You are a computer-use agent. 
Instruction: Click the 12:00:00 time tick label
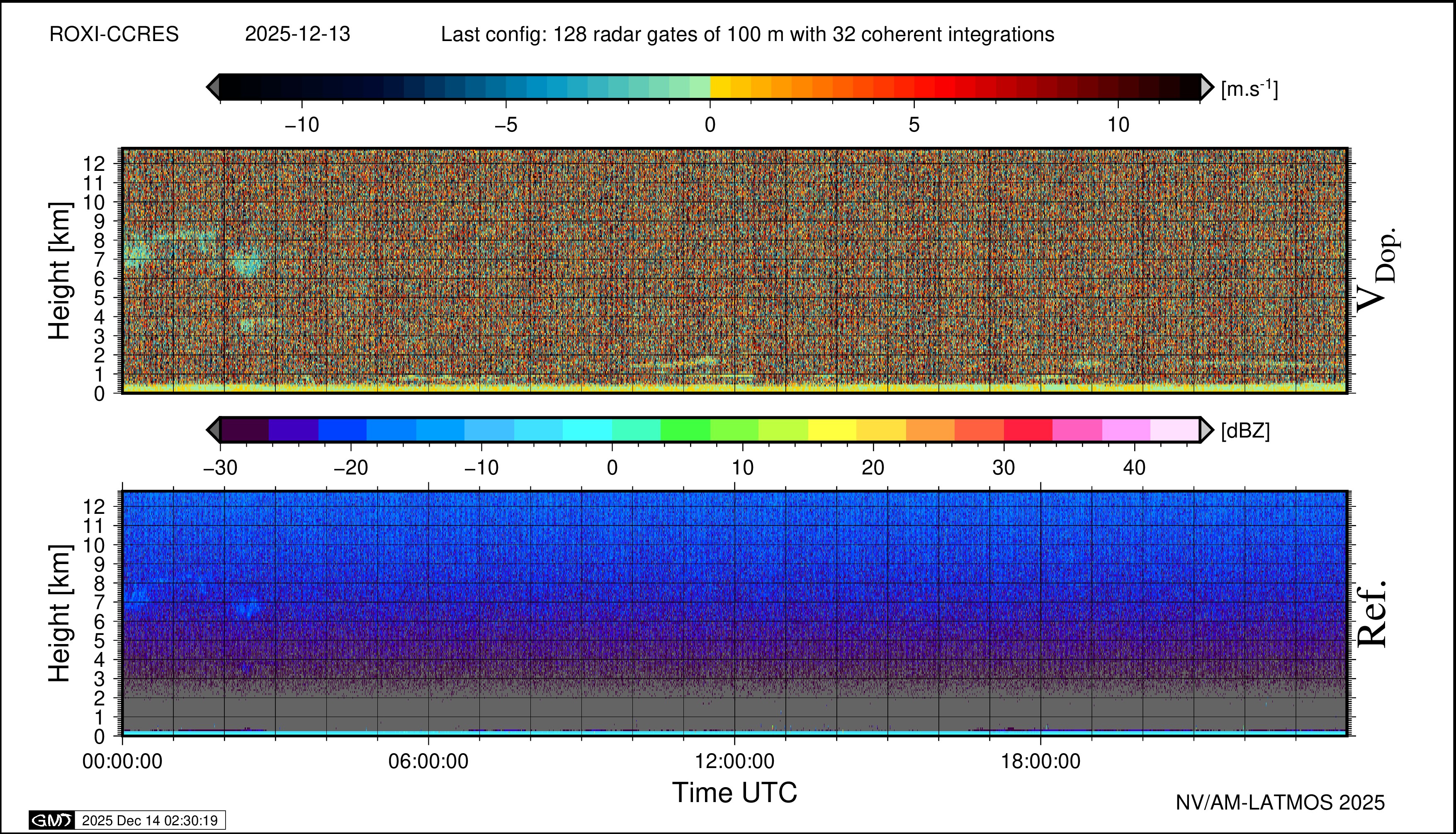[x=734, y=761]
